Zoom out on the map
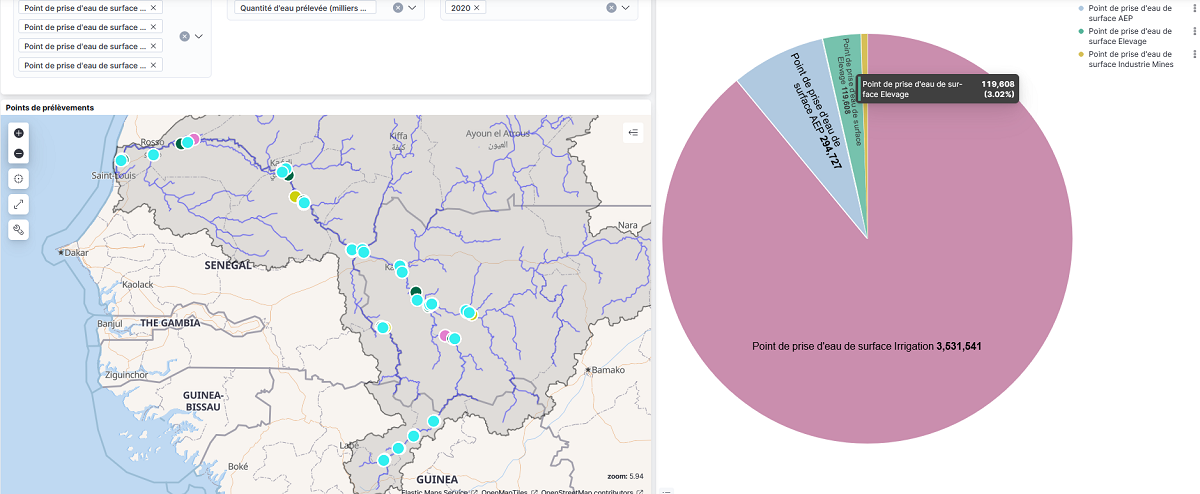The width and height of the screenshot is (1200, 494). pos(19,154)
